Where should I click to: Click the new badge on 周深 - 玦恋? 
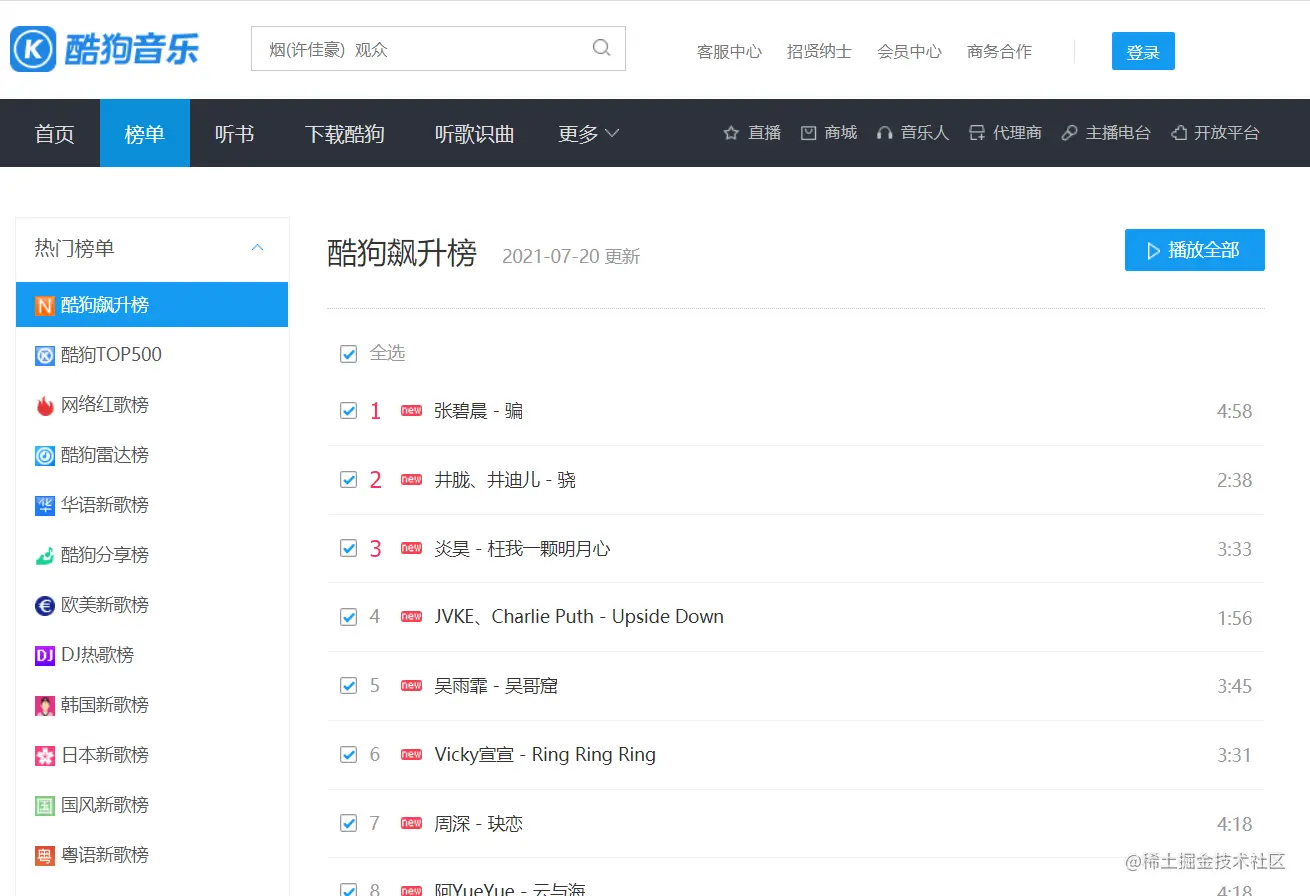click(x=411, y=823)
